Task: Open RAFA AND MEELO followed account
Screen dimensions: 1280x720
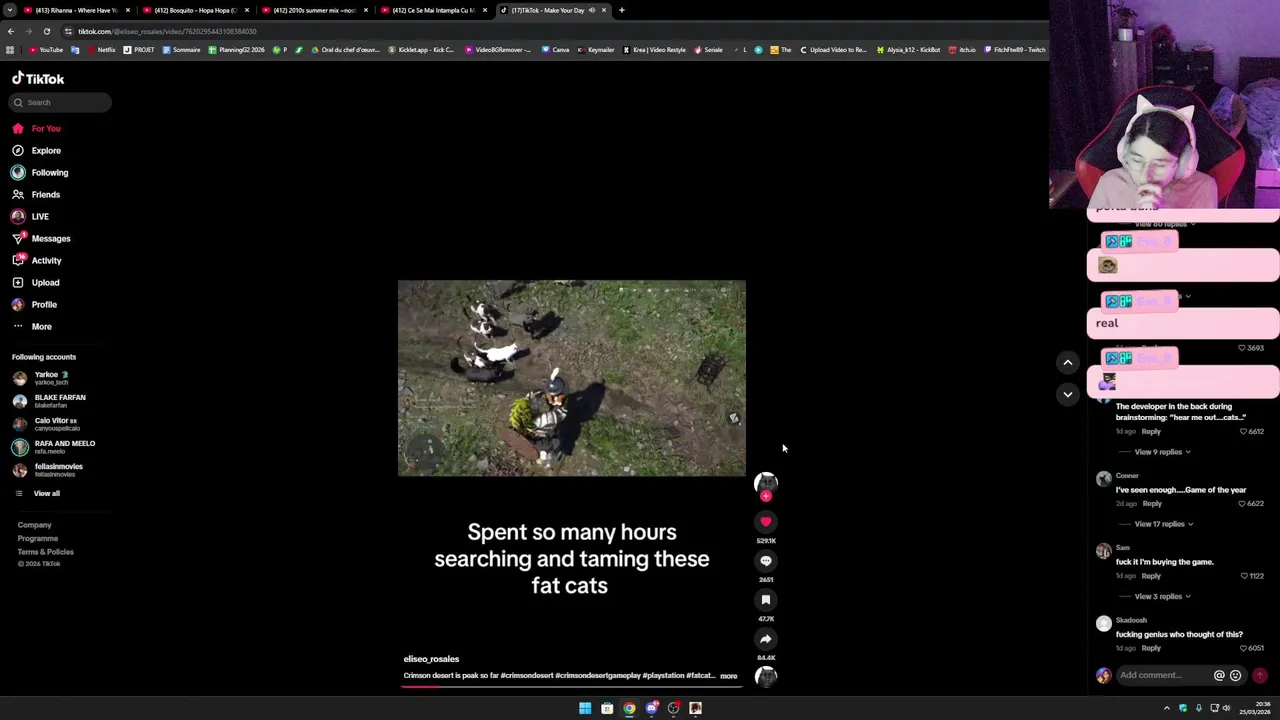Action: (54, 447)
